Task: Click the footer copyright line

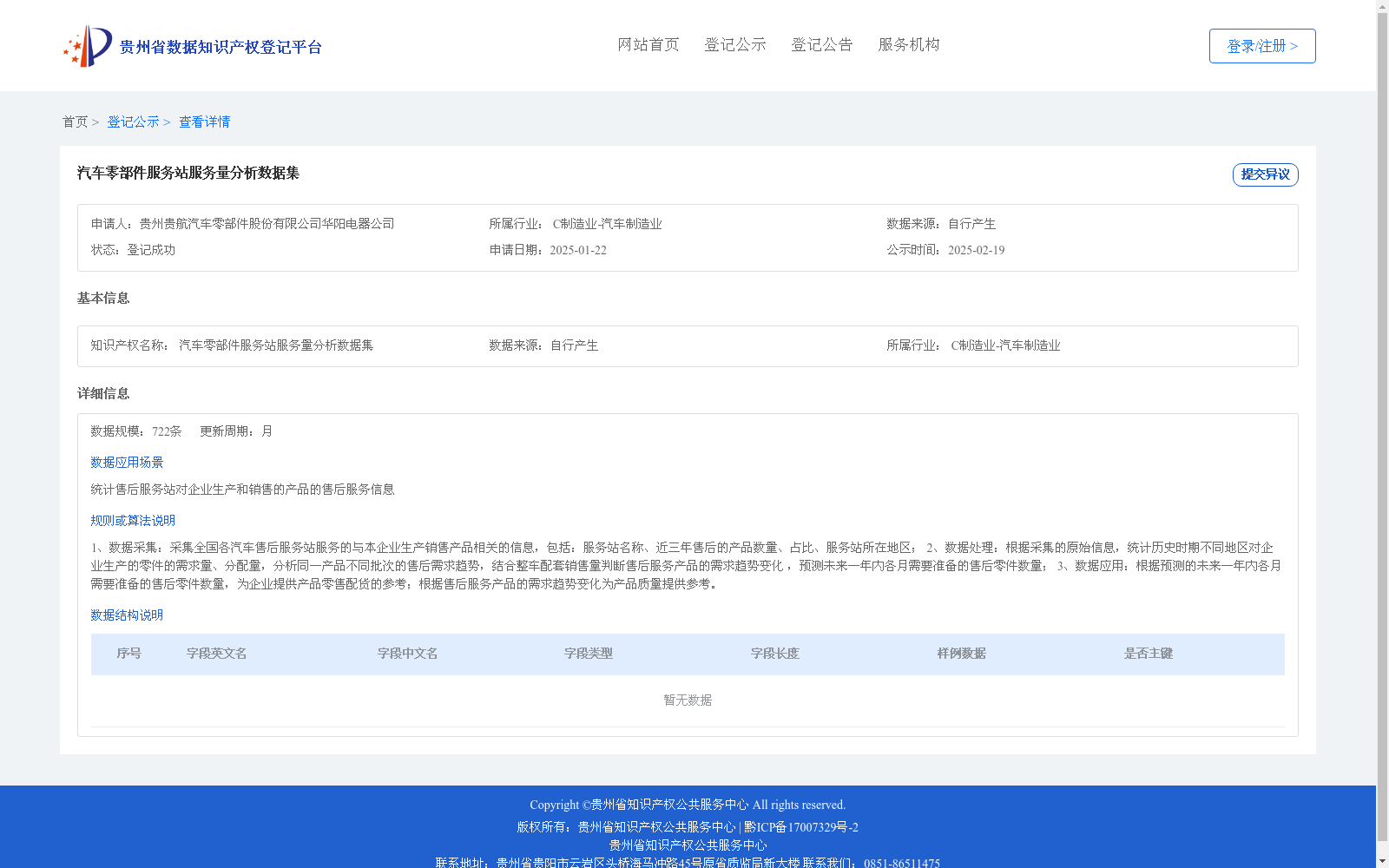Action: click(x=688, y=805)
